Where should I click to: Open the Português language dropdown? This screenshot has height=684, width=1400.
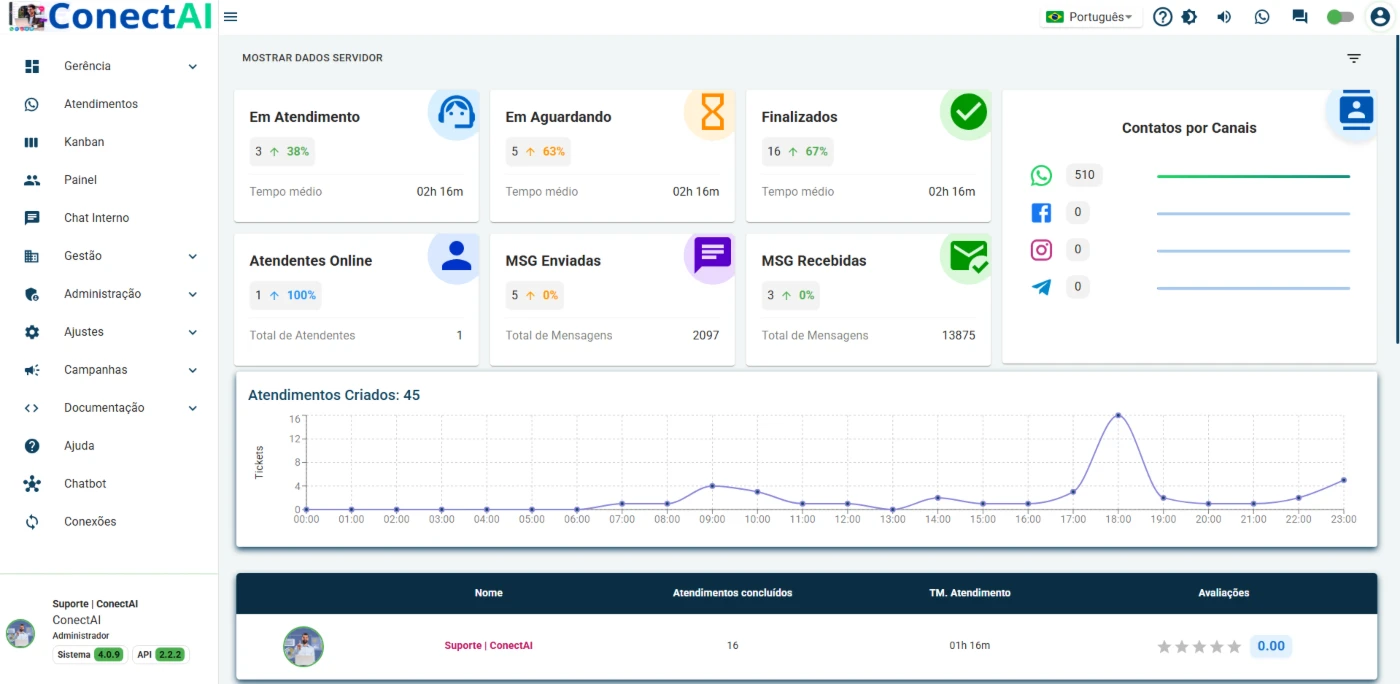pos(1091,17)
